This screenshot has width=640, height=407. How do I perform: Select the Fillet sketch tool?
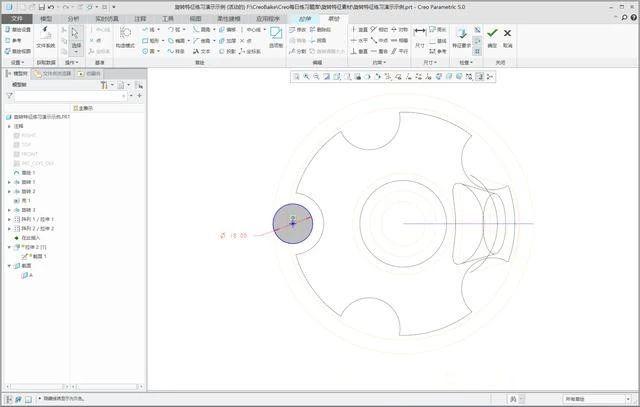click(x=202, y=30)
